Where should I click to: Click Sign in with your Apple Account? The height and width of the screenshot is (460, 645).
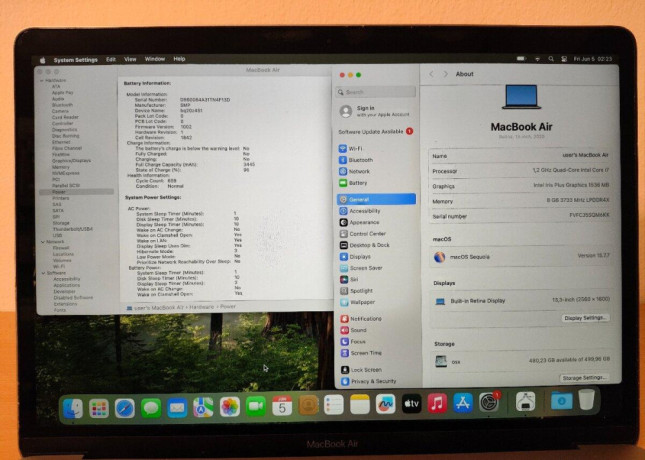(375, 111)
